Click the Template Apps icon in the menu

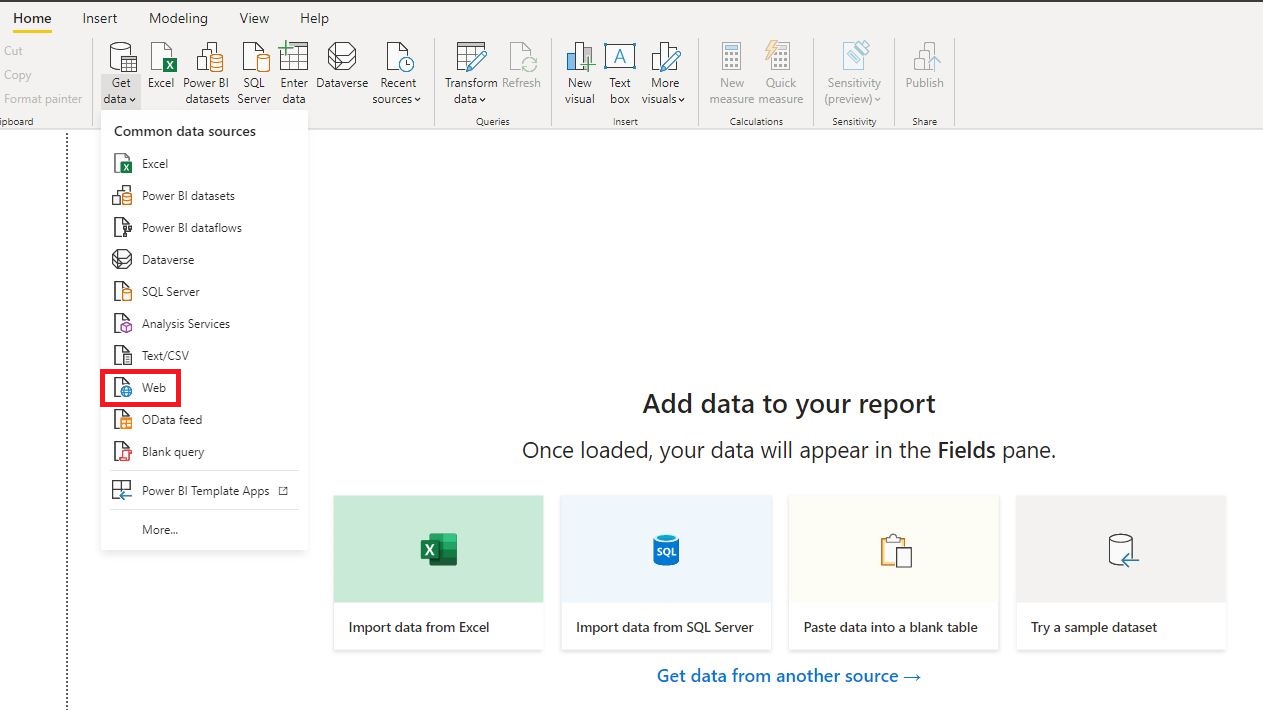point(122,491)
